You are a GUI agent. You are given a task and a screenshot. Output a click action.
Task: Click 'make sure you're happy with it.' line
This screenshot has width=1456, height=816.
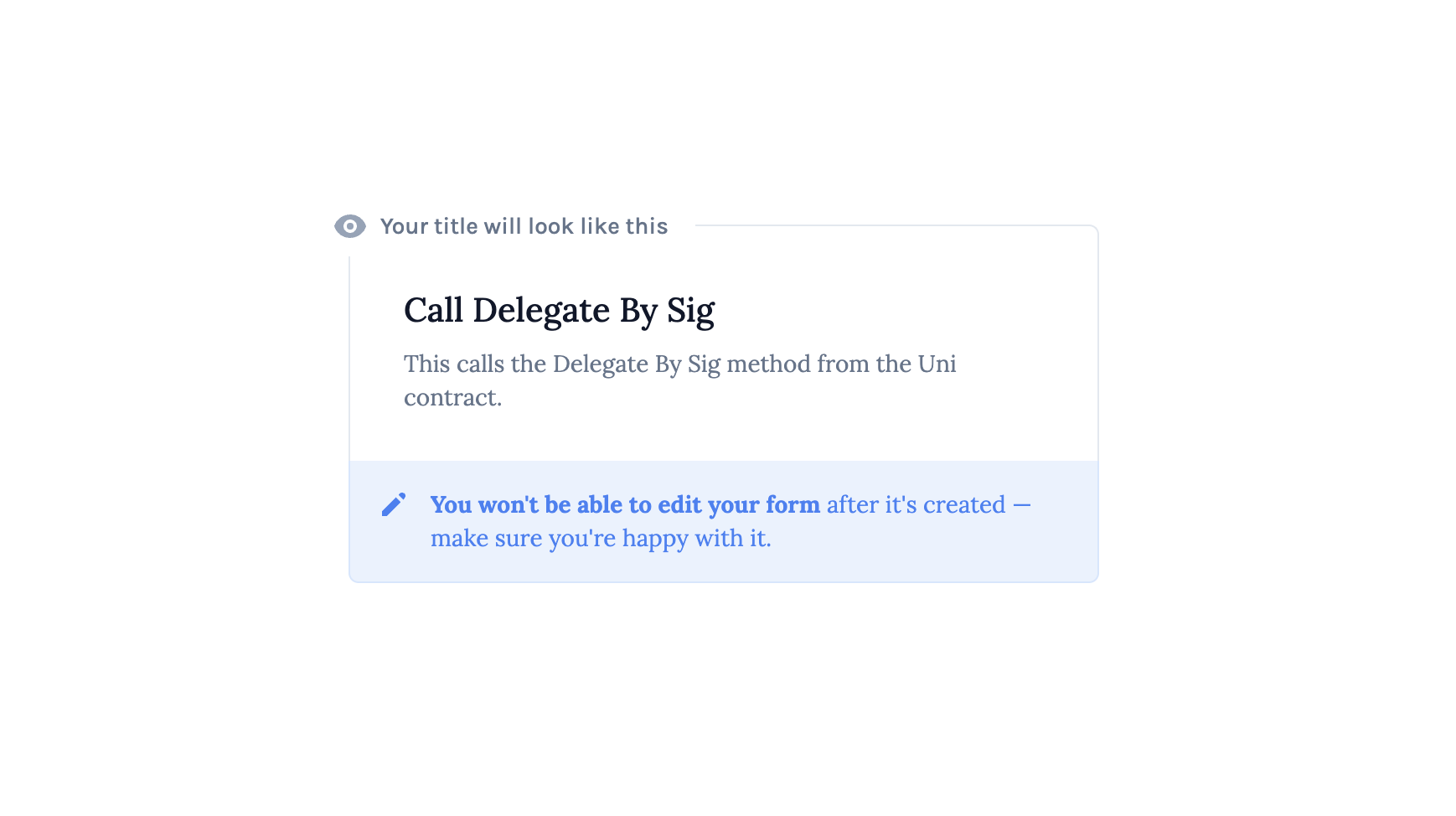(601, 538)
